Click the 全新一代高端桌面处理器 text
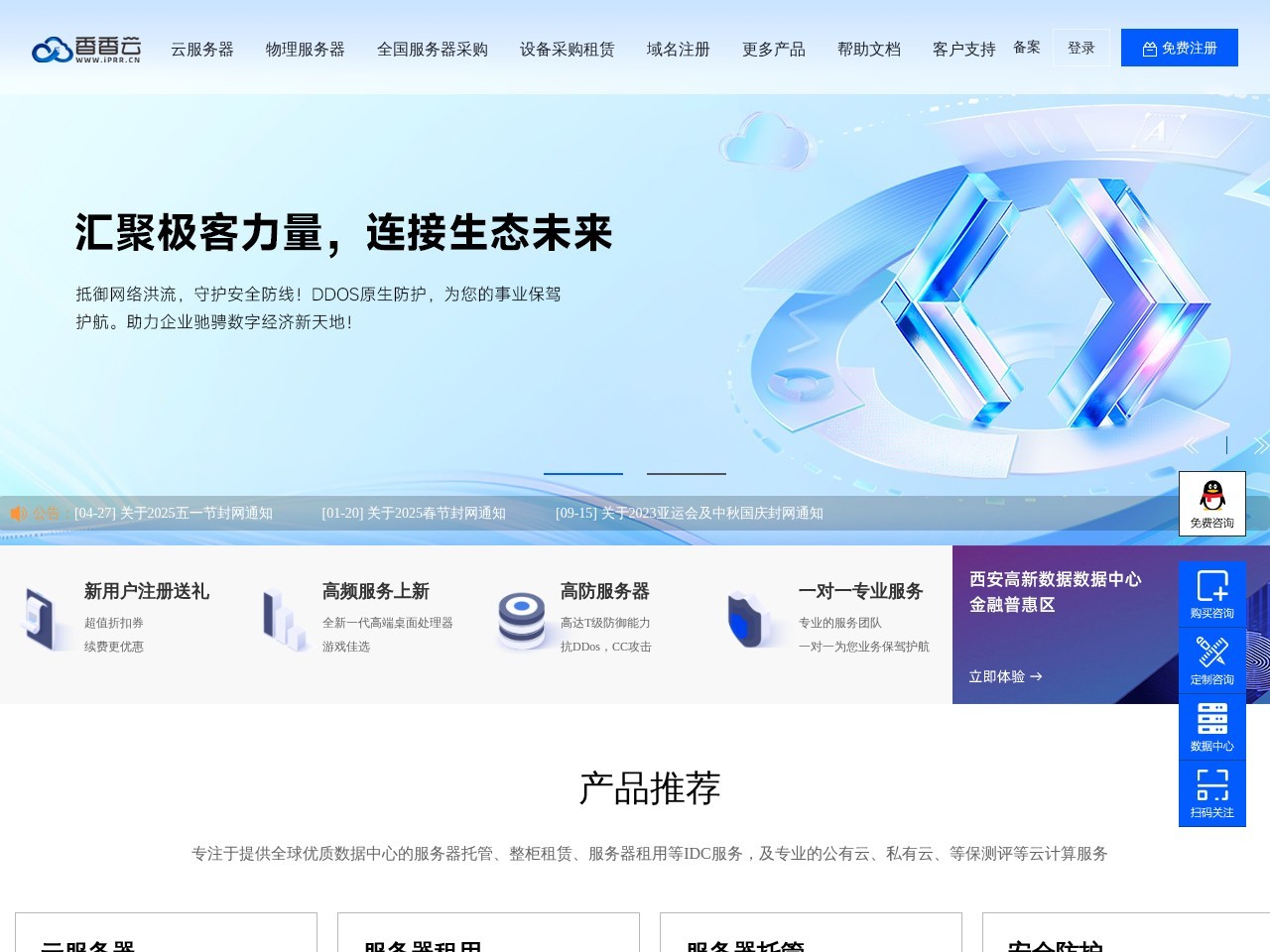 tap(388, 623)
